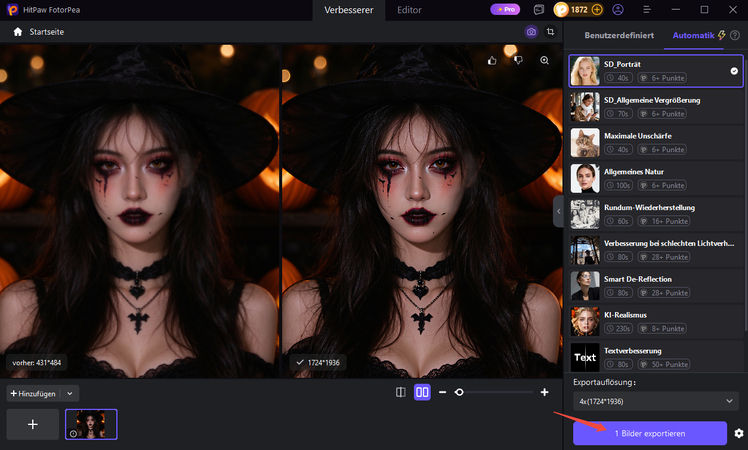Add more points with the plus coin icon
748x450 pixels.
pos(597,10)
